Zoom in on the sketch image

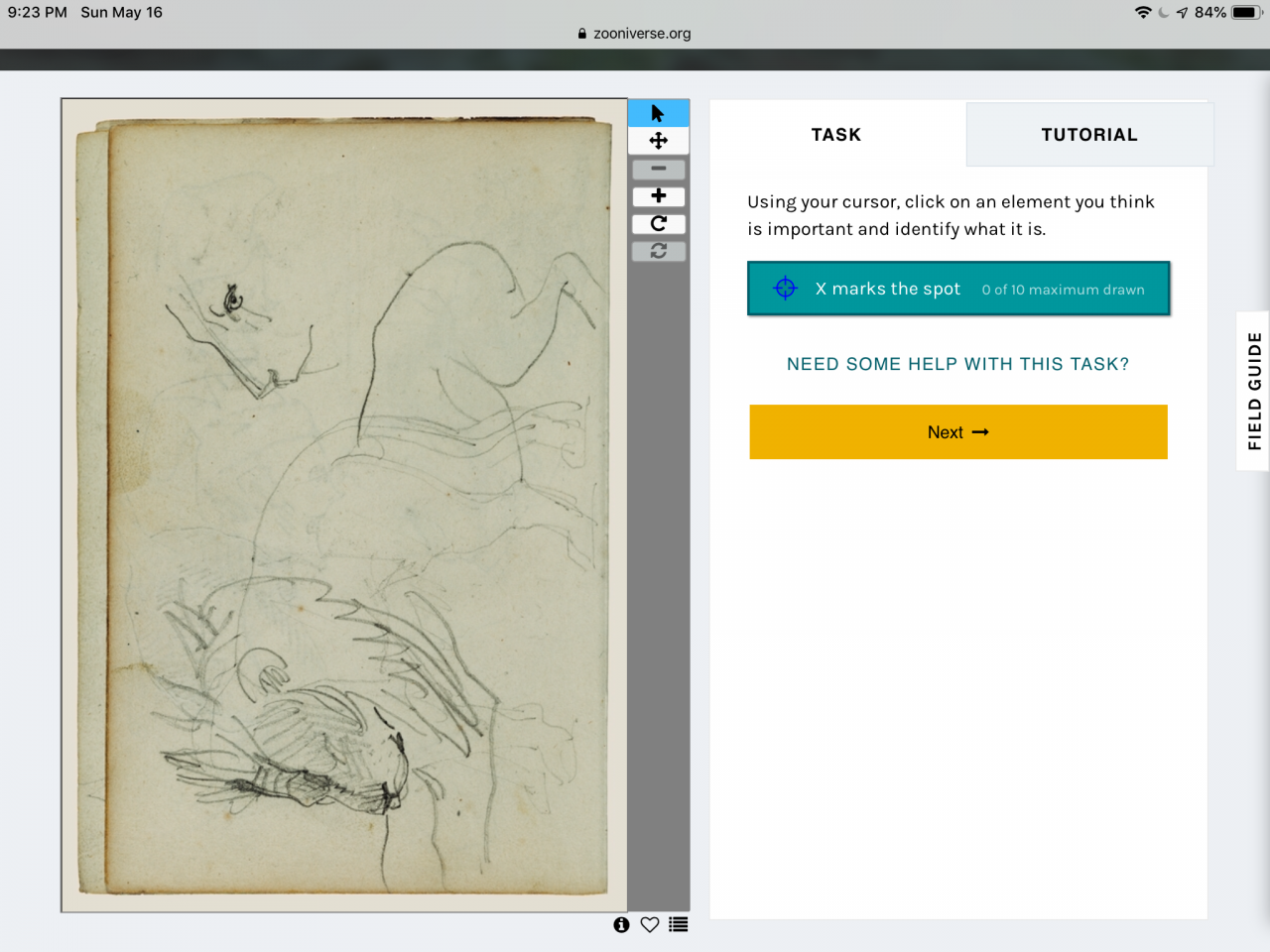pos(658,196)
